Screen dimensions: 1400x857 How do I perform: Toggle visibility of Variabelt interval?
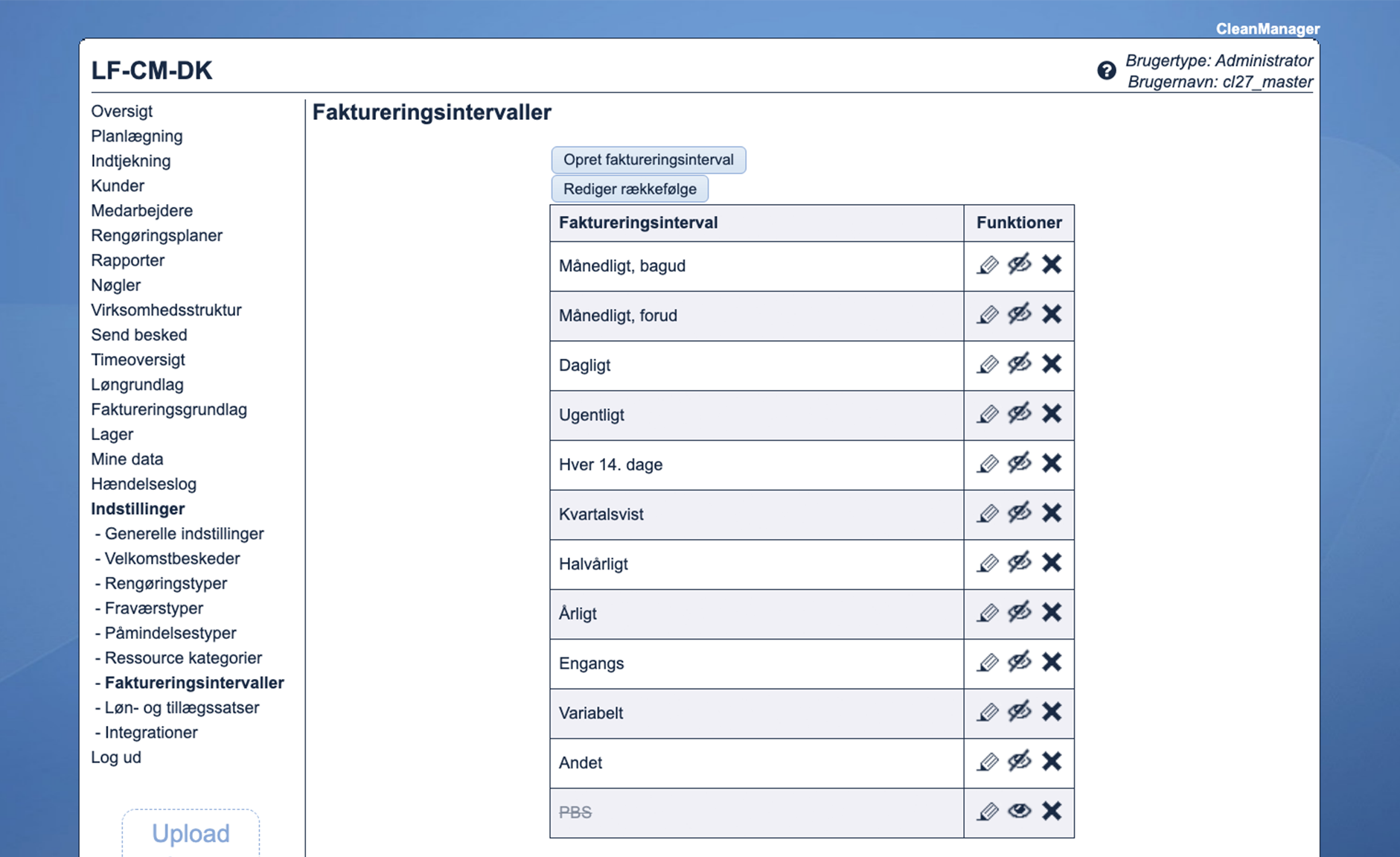1020,712
